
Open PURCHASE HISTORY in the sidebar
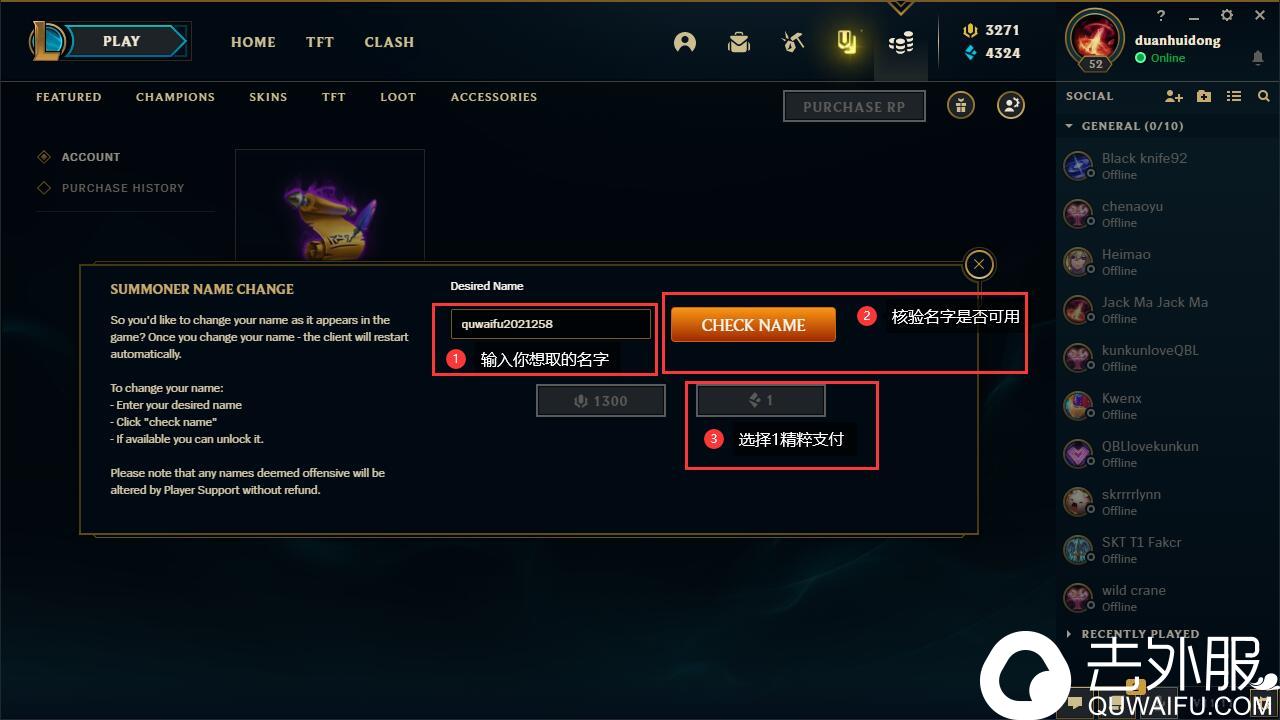pyautogui.click(x=123, y=188)
